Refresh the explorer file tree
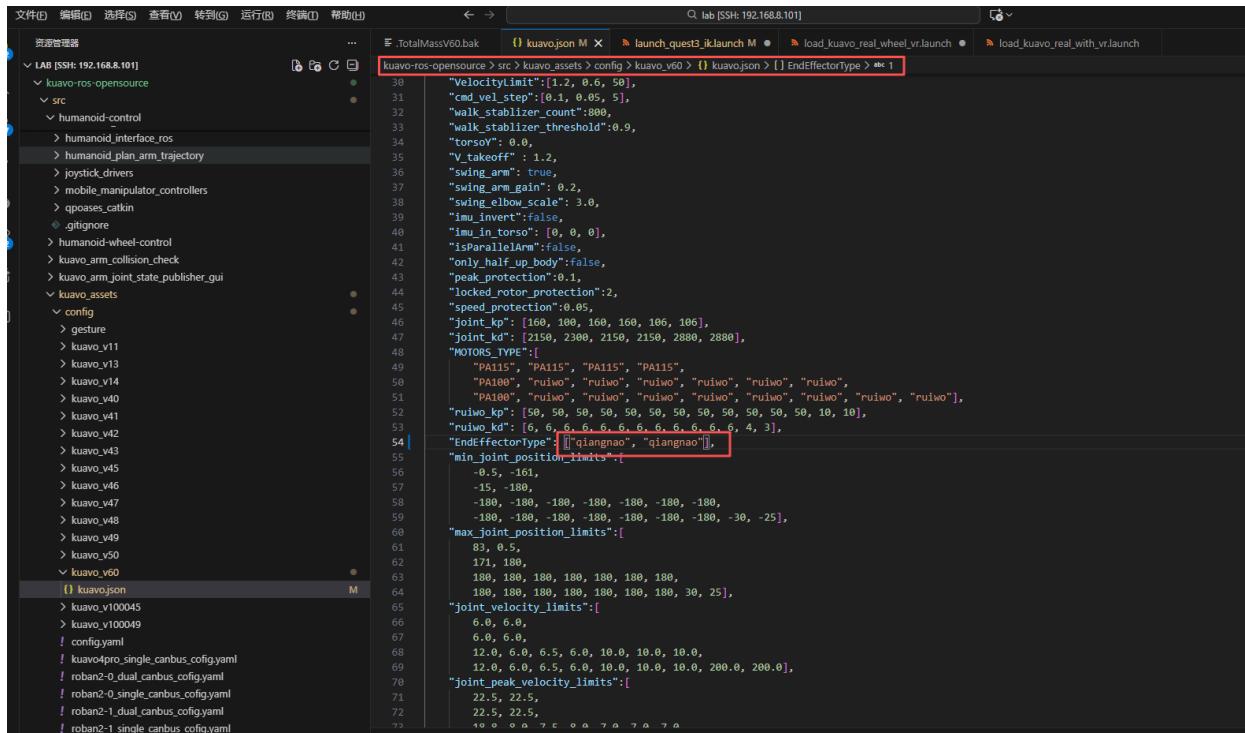Image resolution: width=1245 pixels, height=733 pixels. tap(332, 66)
